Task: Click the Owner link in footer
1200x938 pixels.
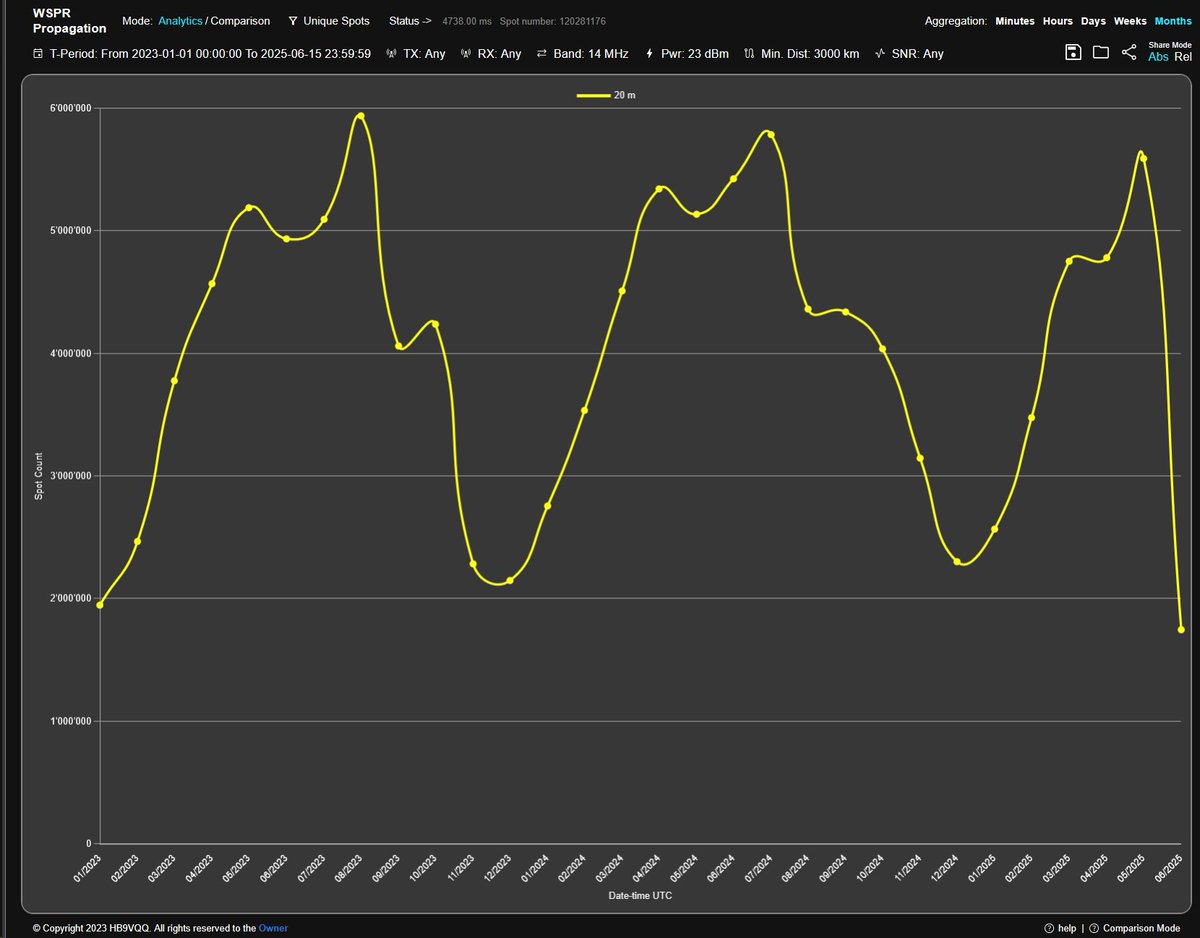Action: [273, 928]
